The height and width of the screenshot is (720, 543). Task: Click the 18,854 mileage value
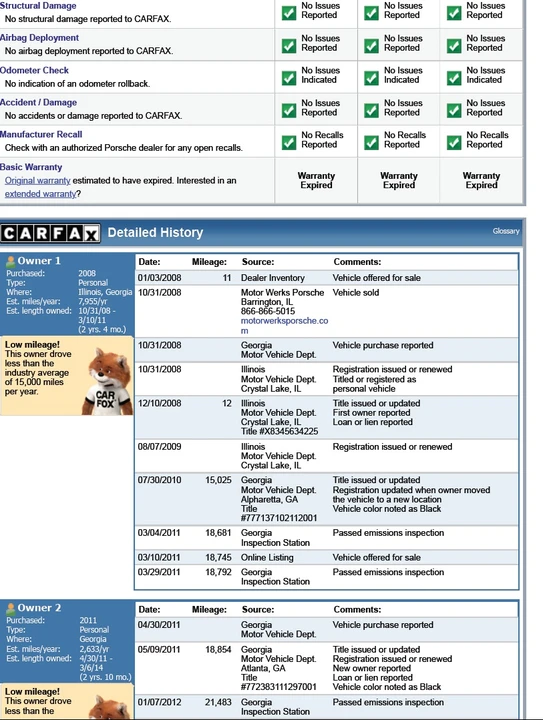coord(218,650)
